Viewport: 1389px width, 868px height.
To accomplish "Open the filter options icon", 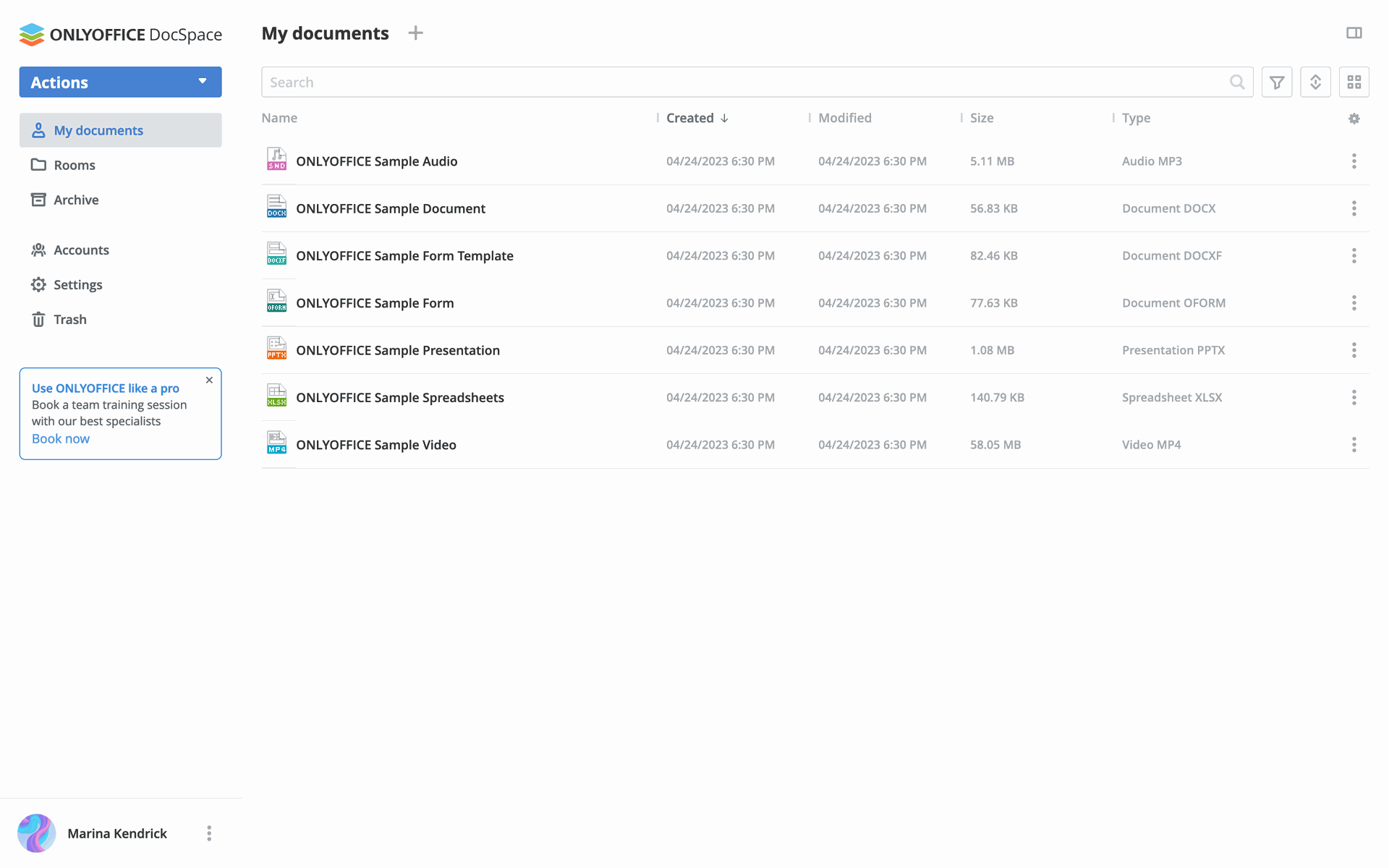I will click(x=1277, y=82).
